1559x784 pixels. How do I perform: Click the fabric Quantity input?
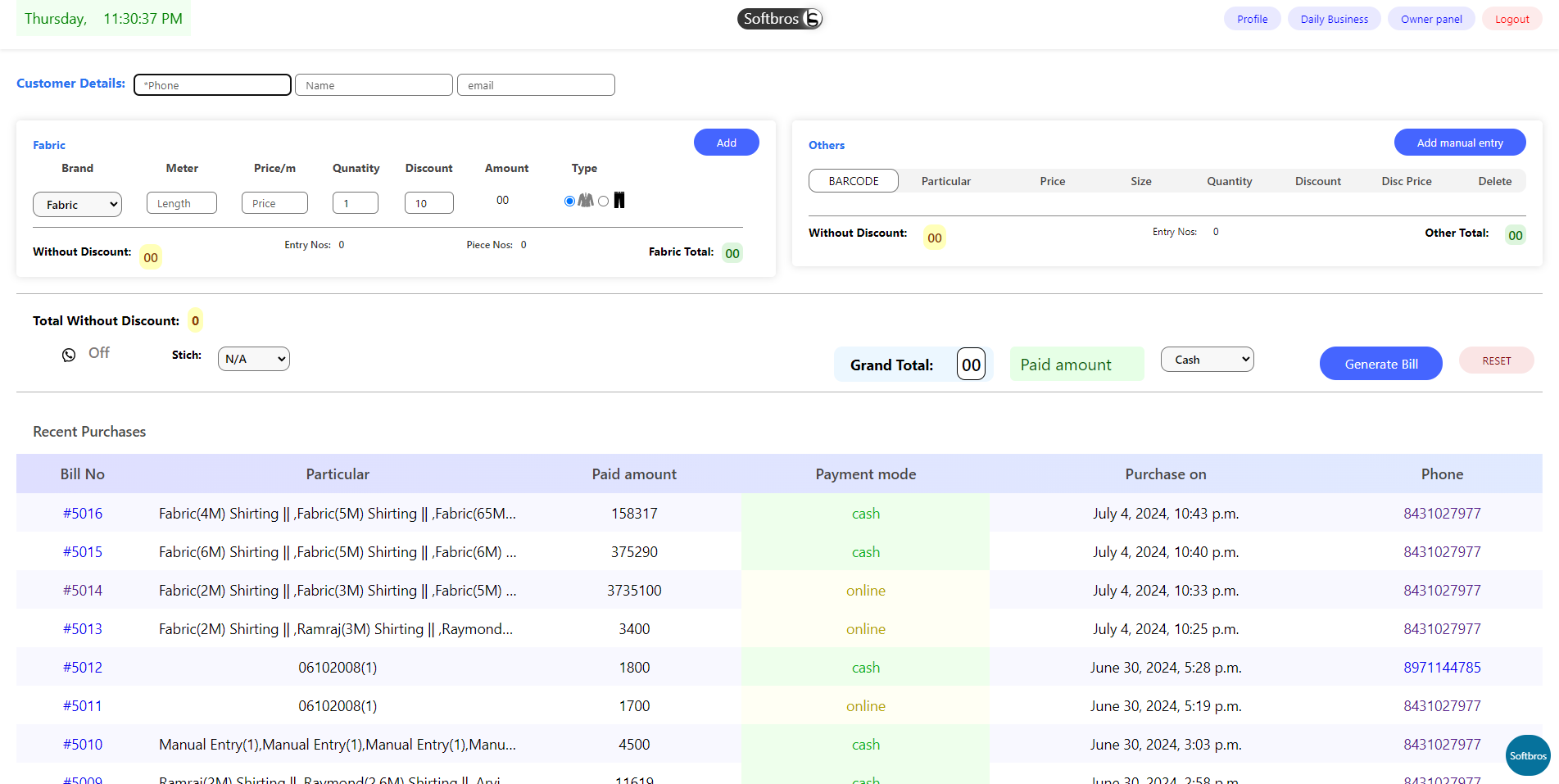pos(356,203)
